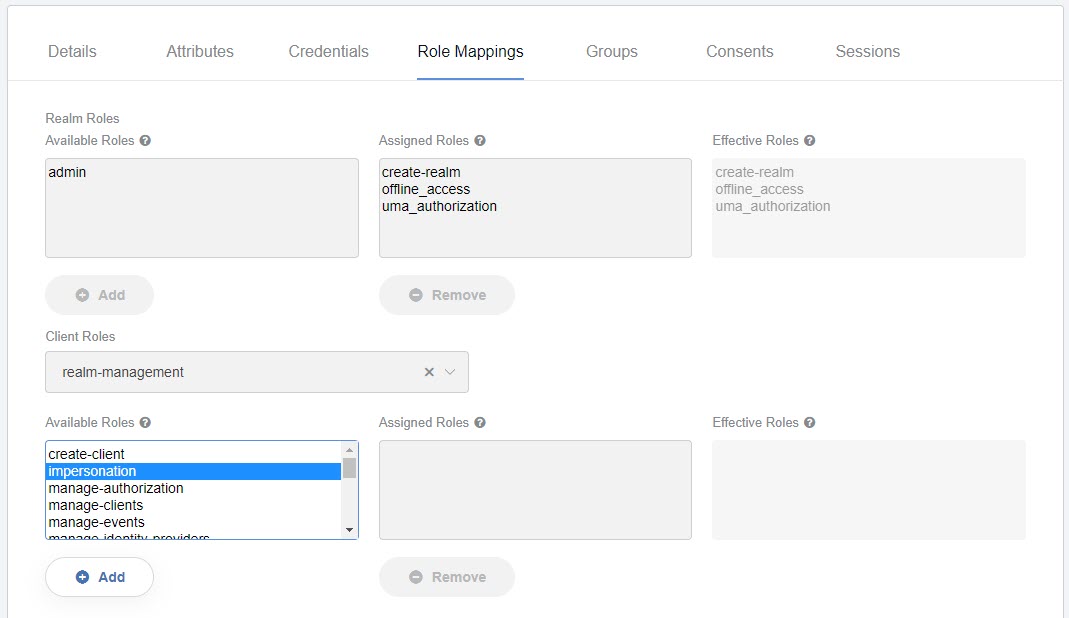Select create-client in client Available Roles
Image resolution: width=1069 pixels, height=618 pixels.
click(x=194, y=454)
